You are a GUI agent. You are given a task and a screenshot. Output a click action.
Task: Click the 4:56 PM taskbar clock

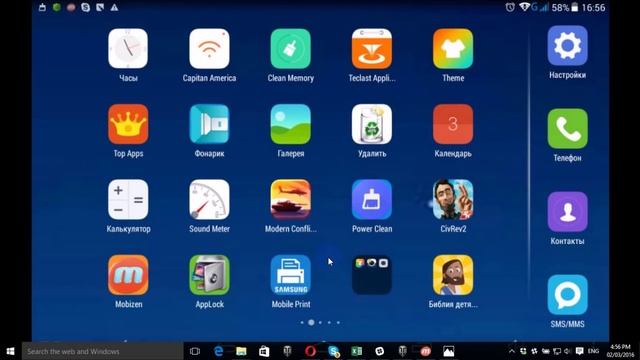pos(620,351)
